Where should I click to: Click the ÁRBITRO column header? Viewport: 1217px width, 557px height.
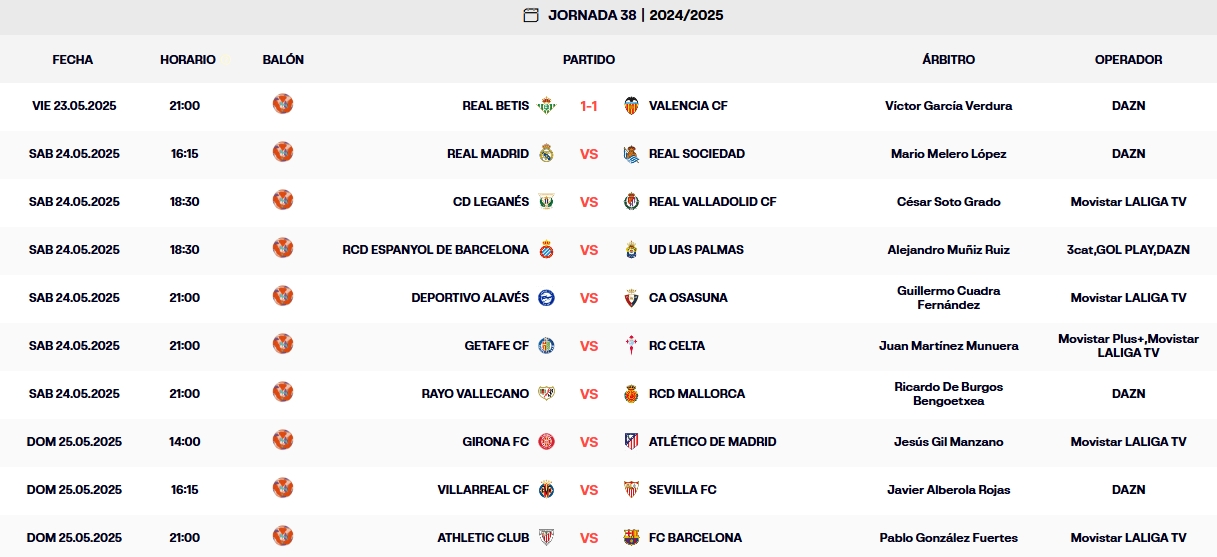click(x=948, y=60)
